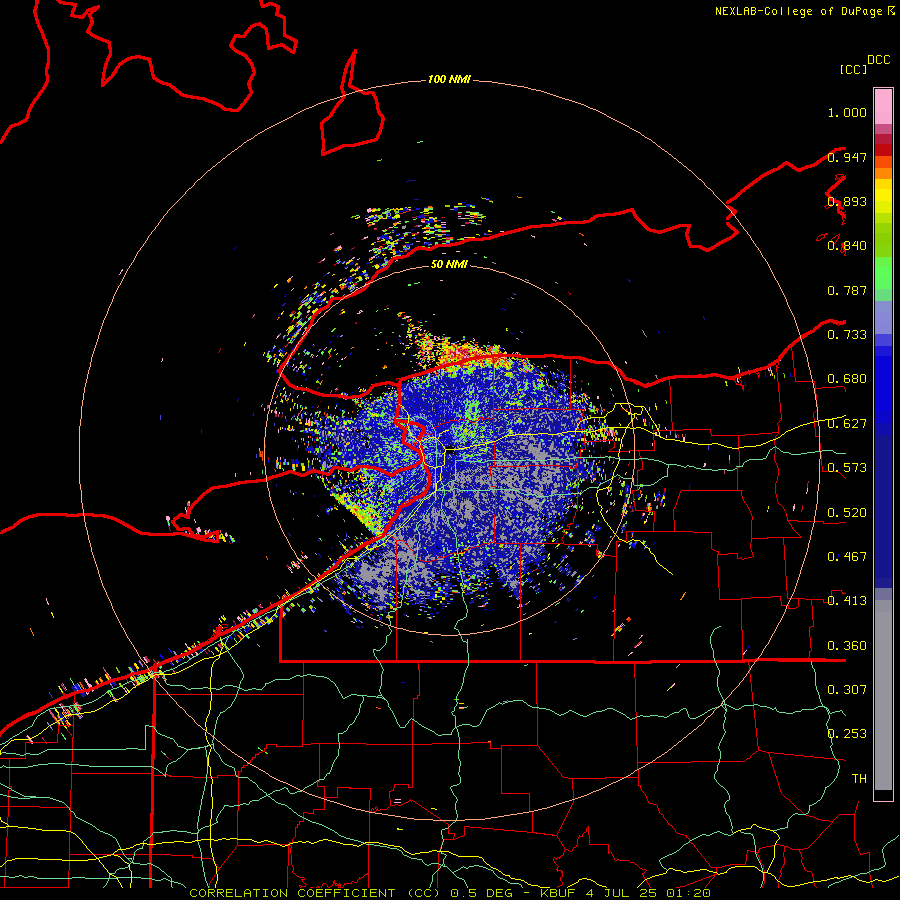
Task: Click the 0.307 color scale value
Action: tap(847, 690)
